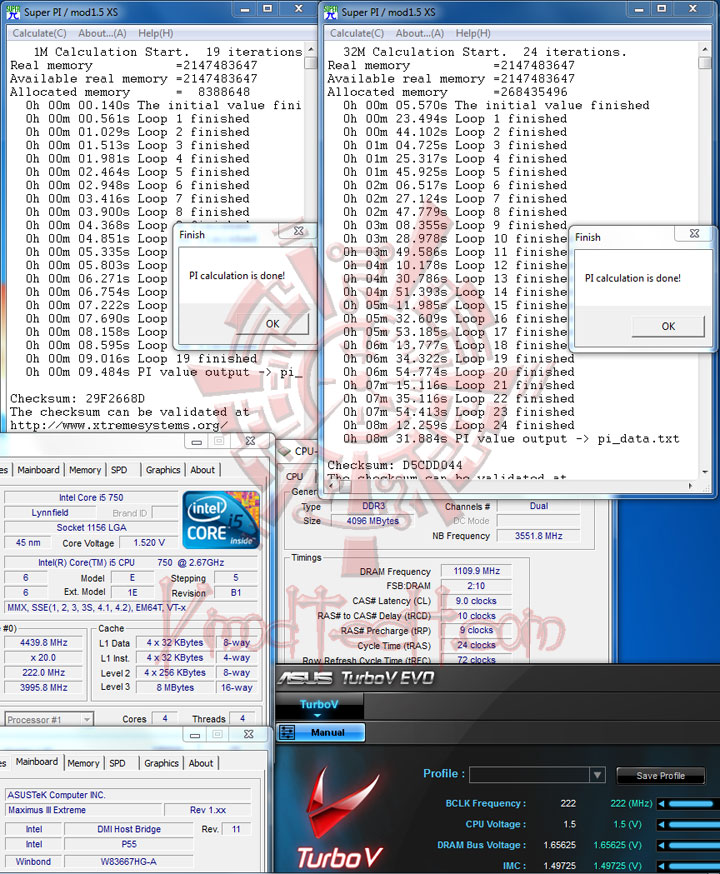Select CPU tab in CPU-Z Memory window
The width and height of the screenshot is (720, 874).
coord(295,477)
